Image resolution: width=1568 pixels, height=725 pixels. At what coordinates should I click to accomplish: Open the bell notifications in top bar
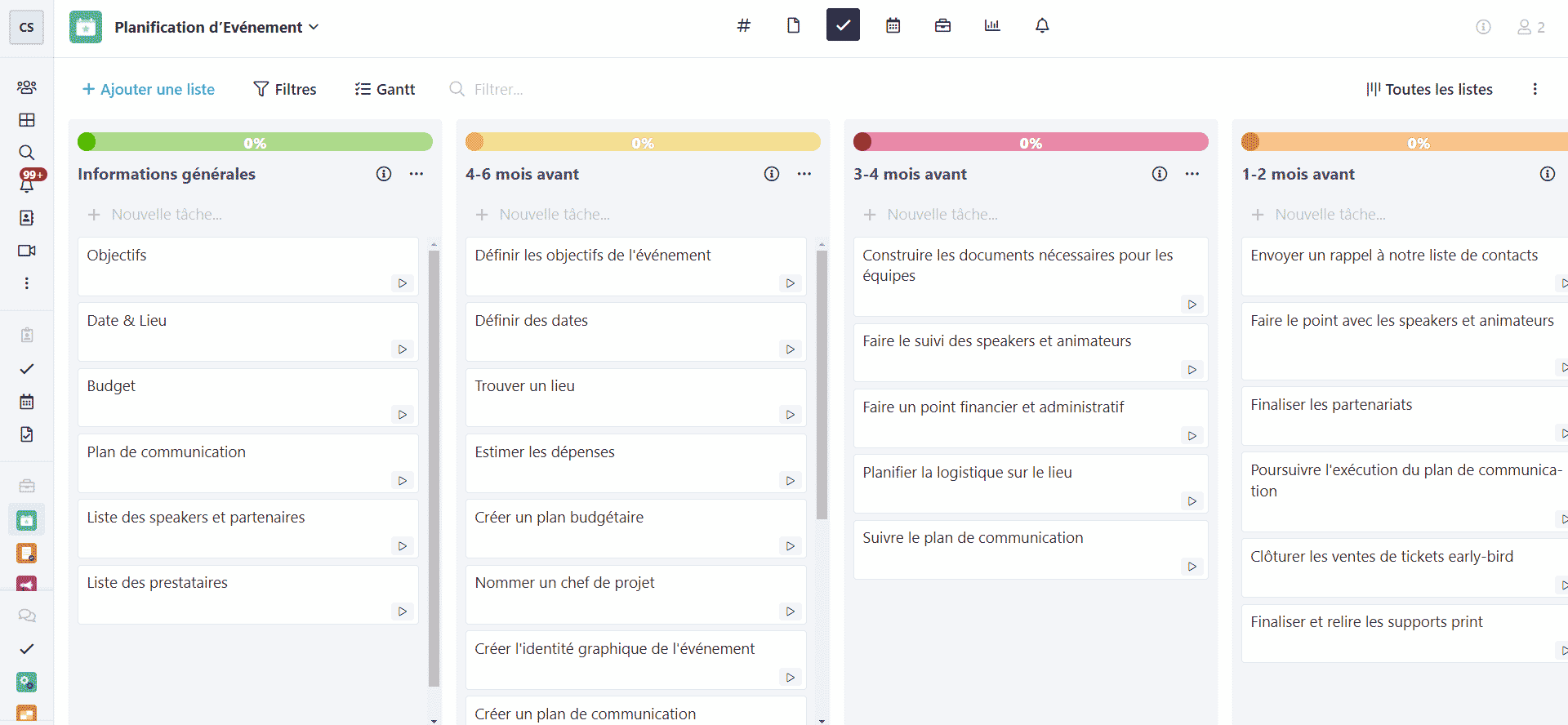click(x=1042, y=25)
